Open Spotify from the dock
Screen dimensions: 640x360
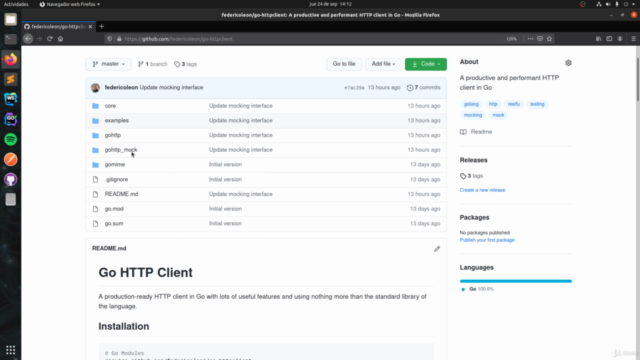[11, 139]
